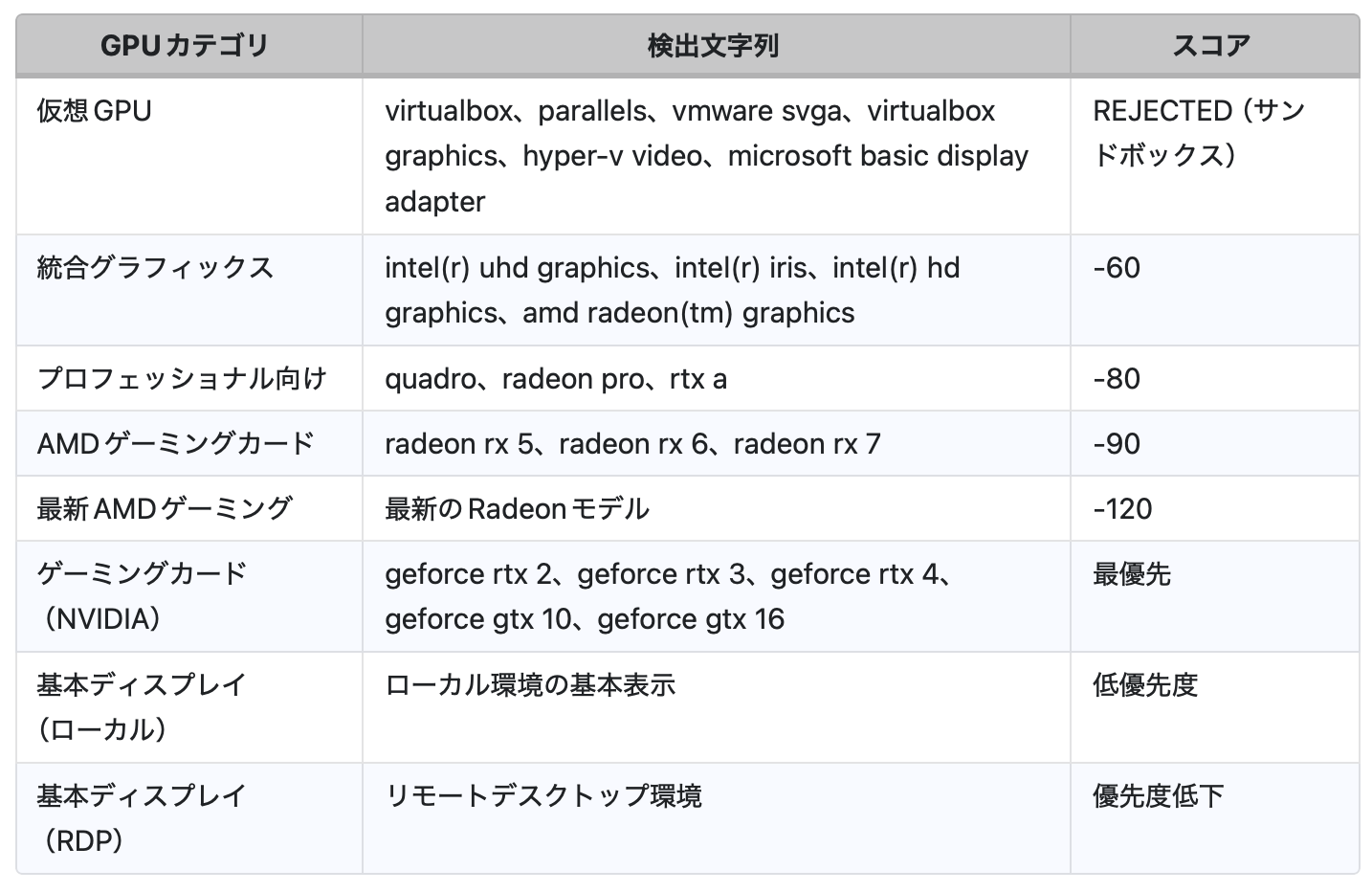Click the virtualbox, parallels detection strings cell
Viewport: 1372px width, 892px height.
coord(706,155)
